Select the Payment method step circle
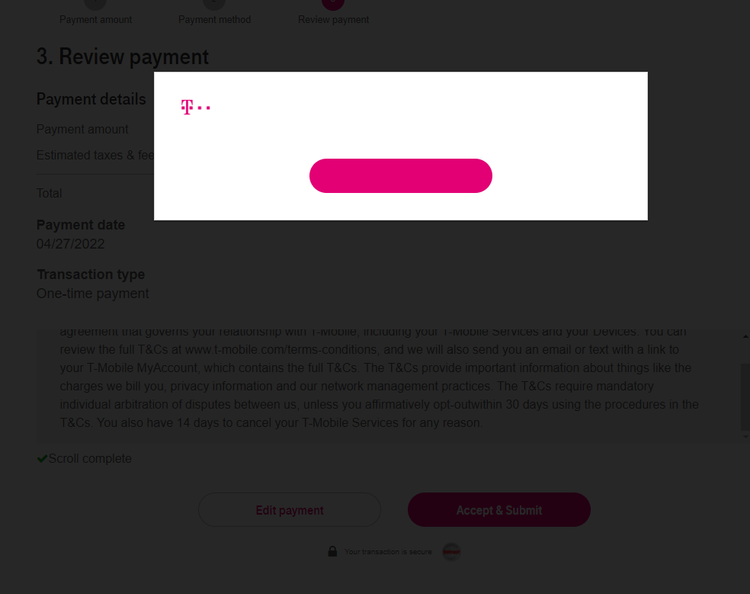The image size is (750, 594). pos(214,2)
